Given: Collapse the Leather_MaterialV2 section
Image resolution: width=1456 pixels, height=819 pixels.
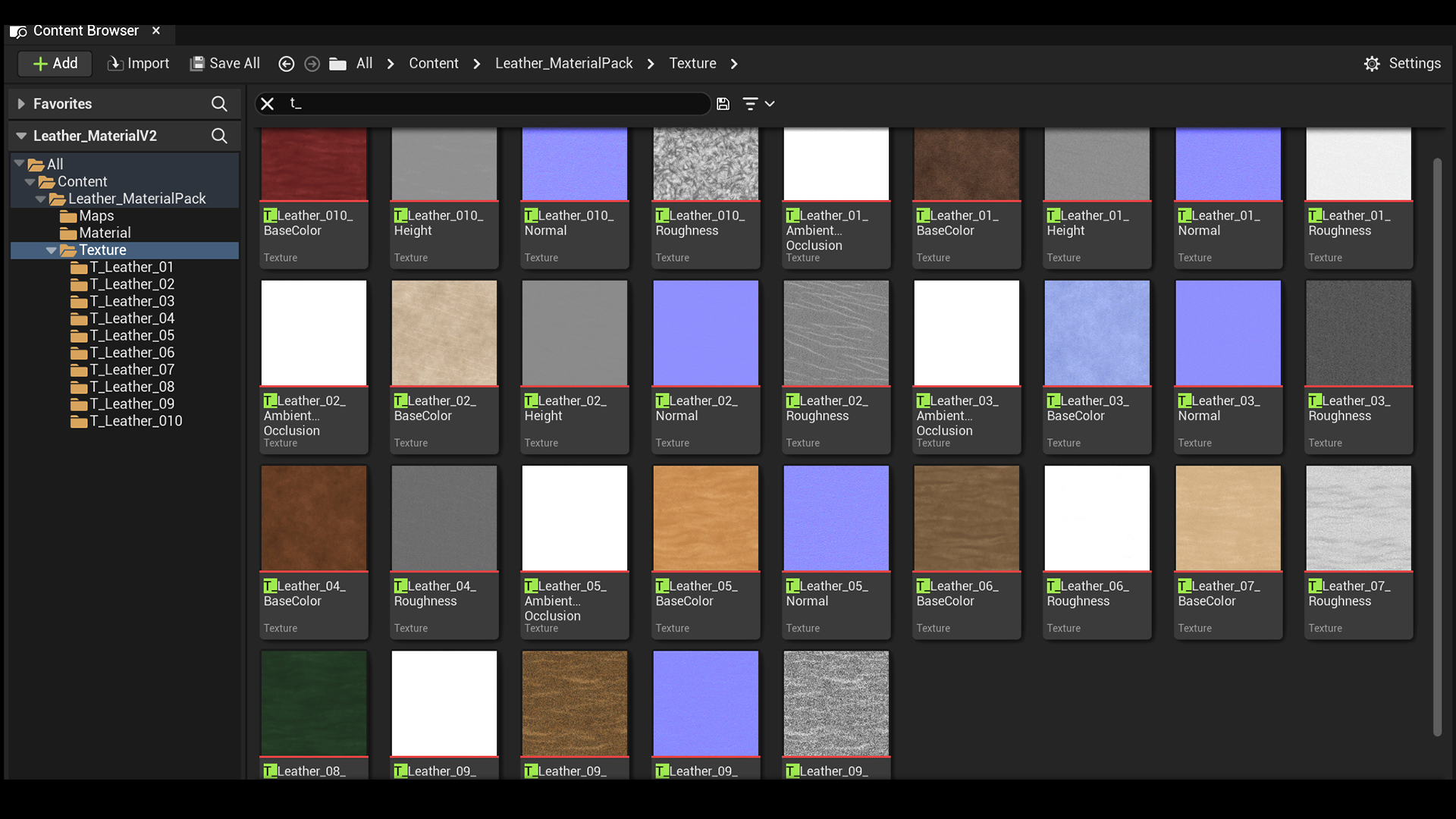Looking at the screenshot, I should (21, 136).
